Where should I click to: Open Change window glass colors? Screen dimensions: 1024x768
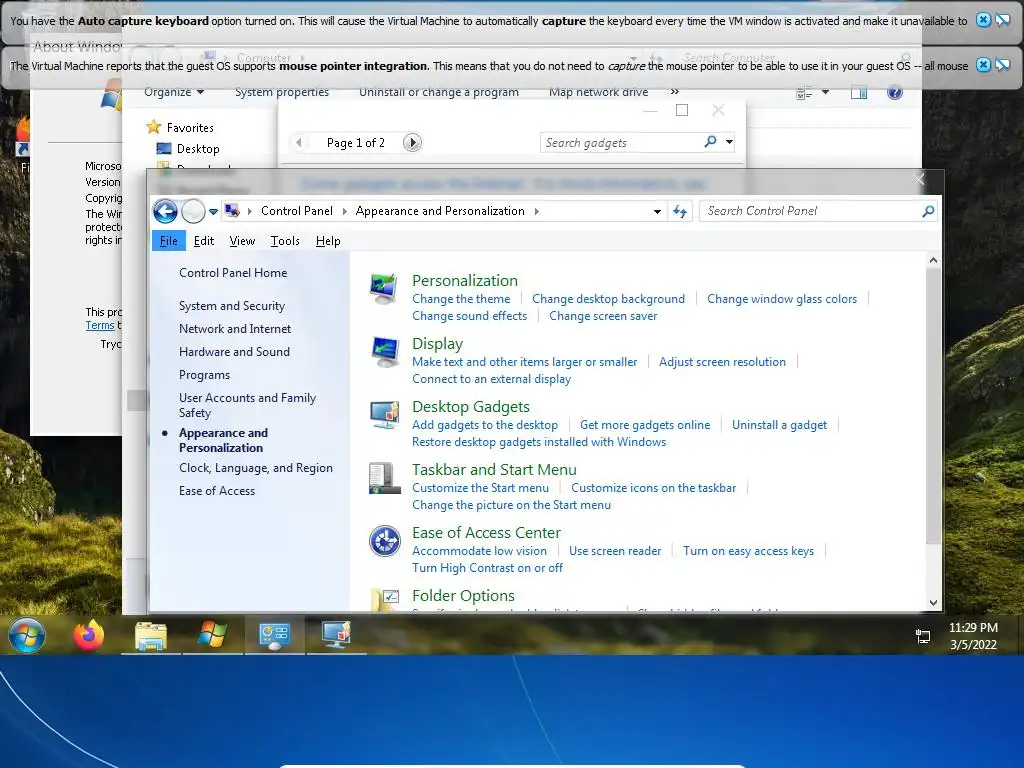pos(782,299)
